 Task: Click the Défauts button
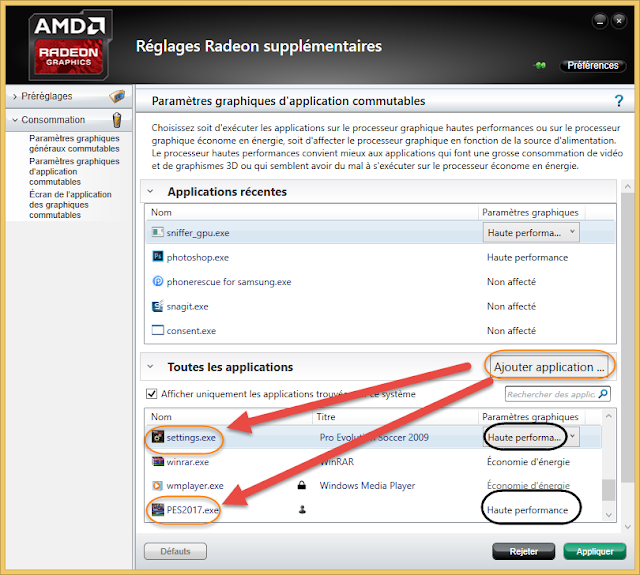176,551
